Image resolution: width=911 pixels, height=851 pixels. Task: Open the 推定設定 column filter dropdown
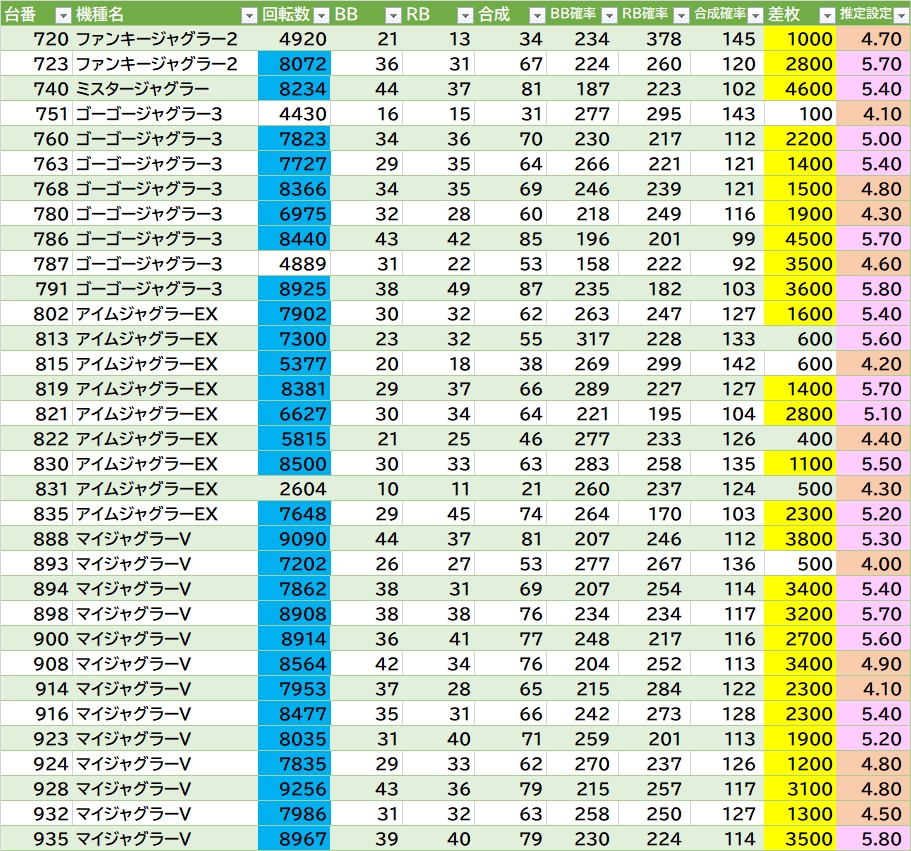tap(901, 16)
